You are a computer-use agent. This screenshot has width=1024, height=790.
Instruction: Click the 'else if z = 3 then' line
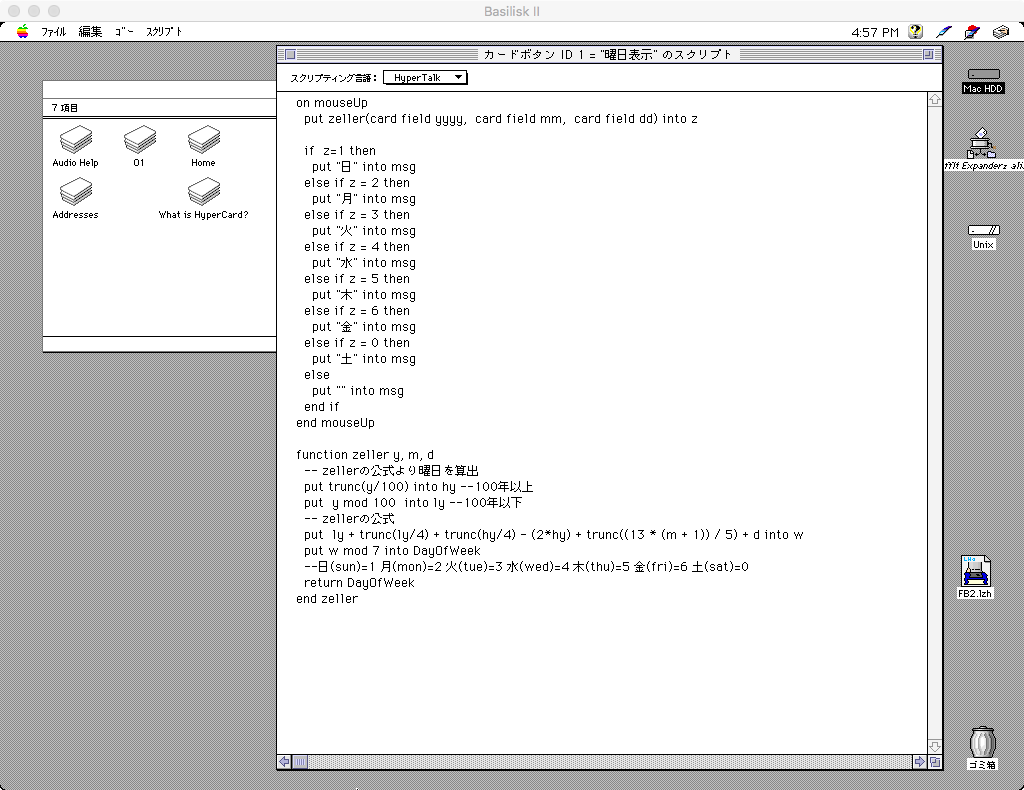click(x=357, y=215)
